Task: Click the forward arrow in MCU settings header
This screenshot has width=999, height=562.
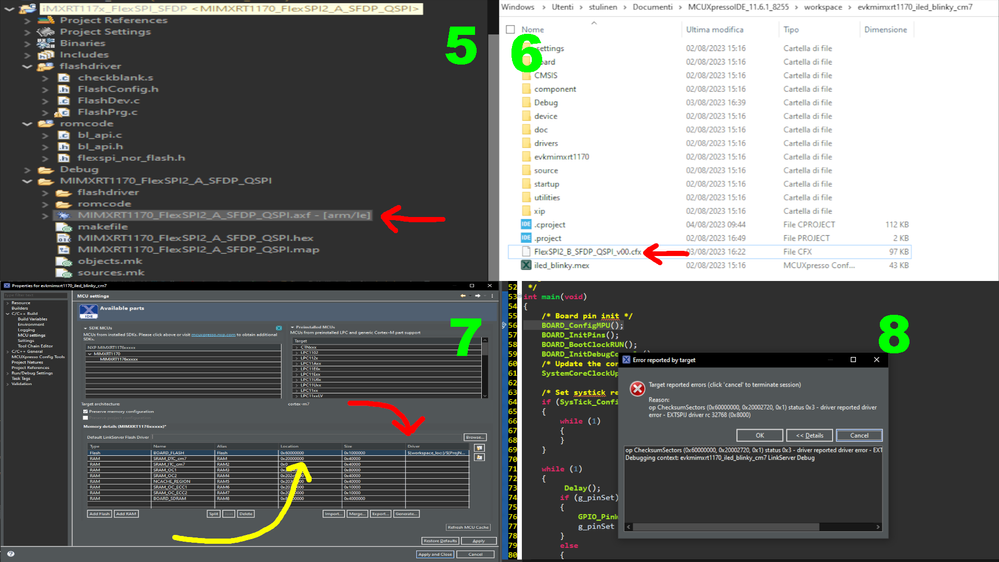Action: (477, 296)
